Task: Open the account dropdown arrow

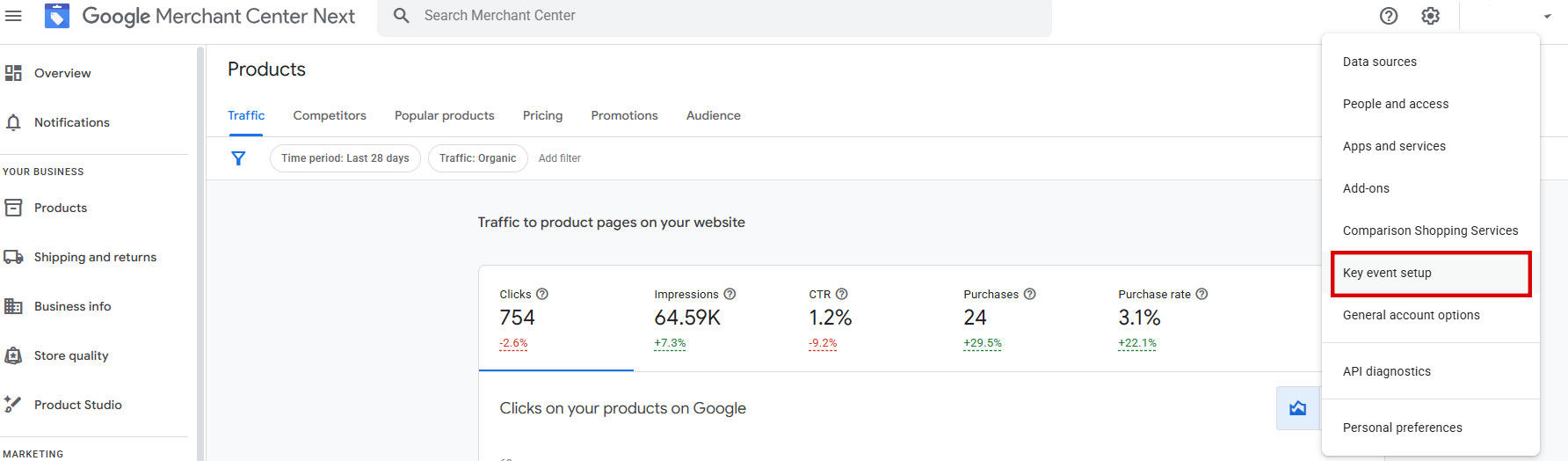Action: click(x=1547, y=17)
